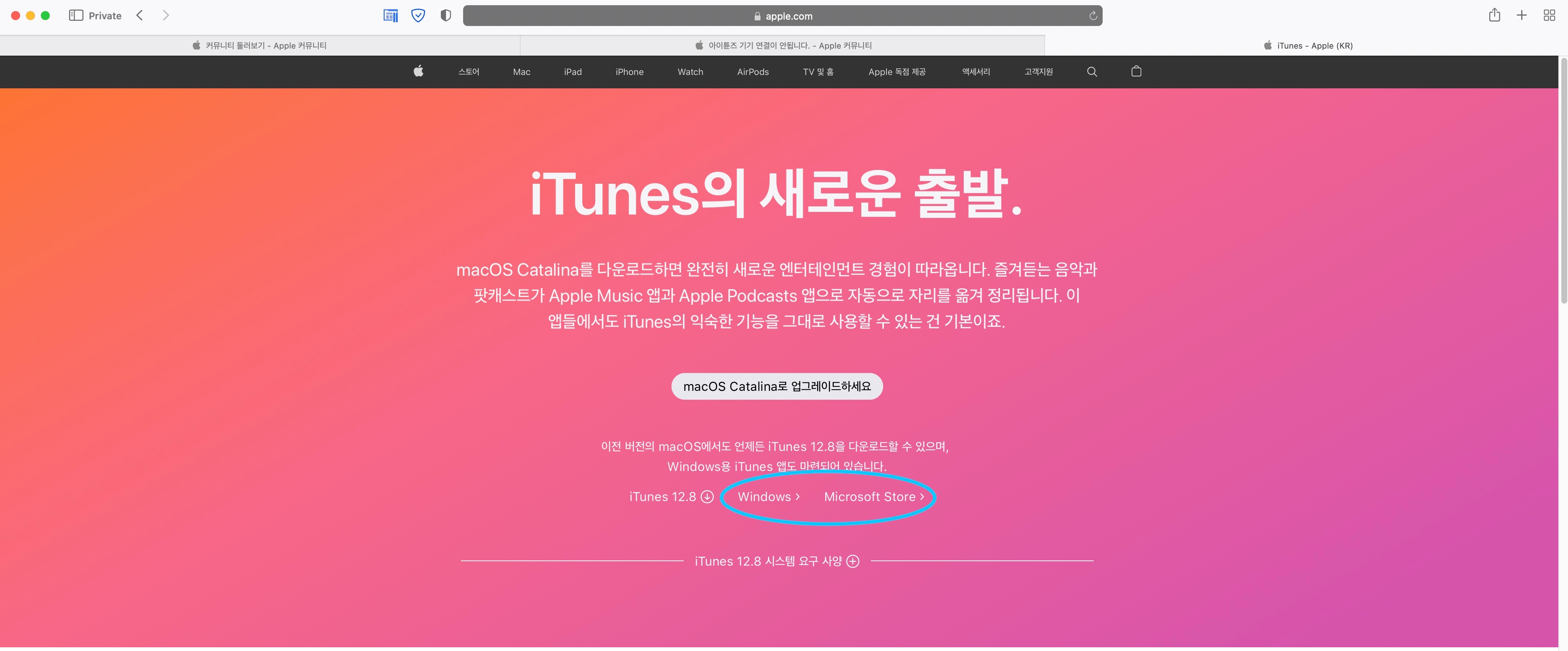Click the half-shaded privacy shield icon

click(446, 15)
